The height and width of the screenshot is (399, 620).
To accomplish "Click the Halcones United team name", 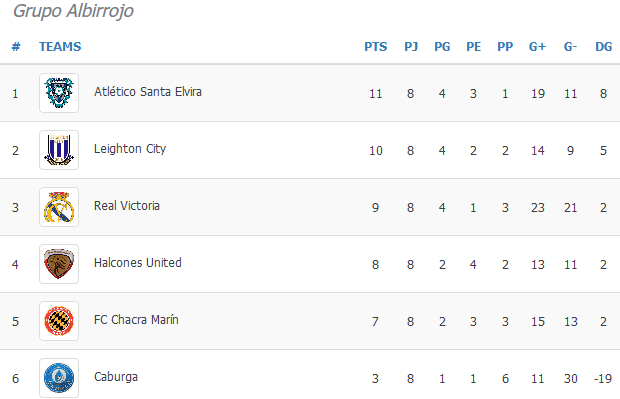I will [138, 263].
